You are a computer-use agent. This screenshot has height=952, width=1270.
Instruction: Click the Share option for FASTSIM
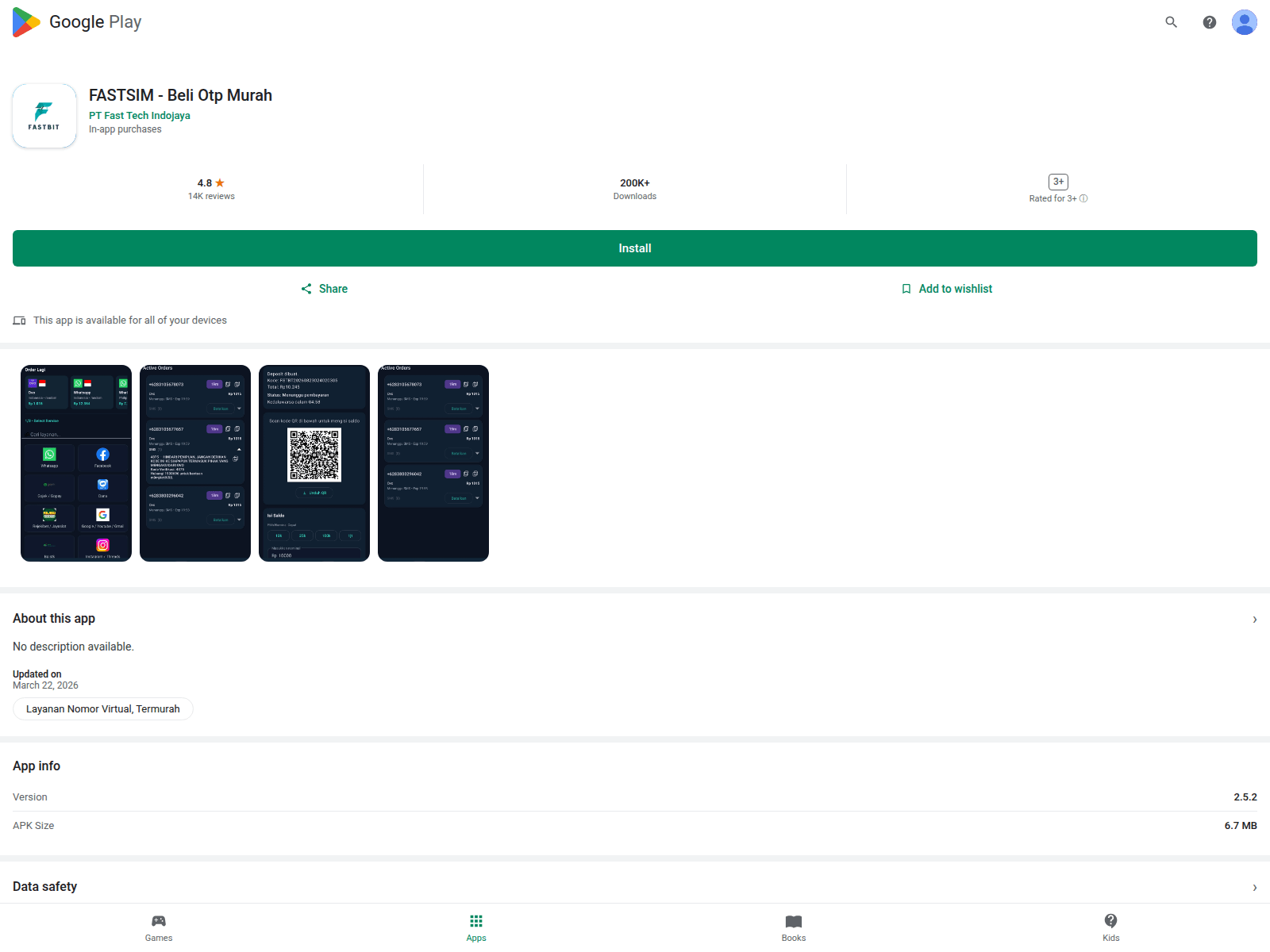pos(324,288)
